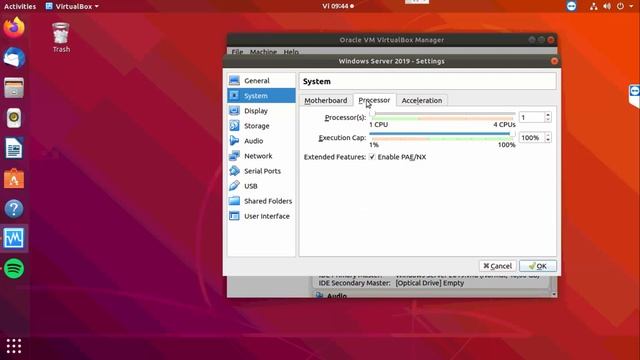Open the Machine menu in VirtualBox Manager
Screen dimensions: 640x360
pos(263,52)
